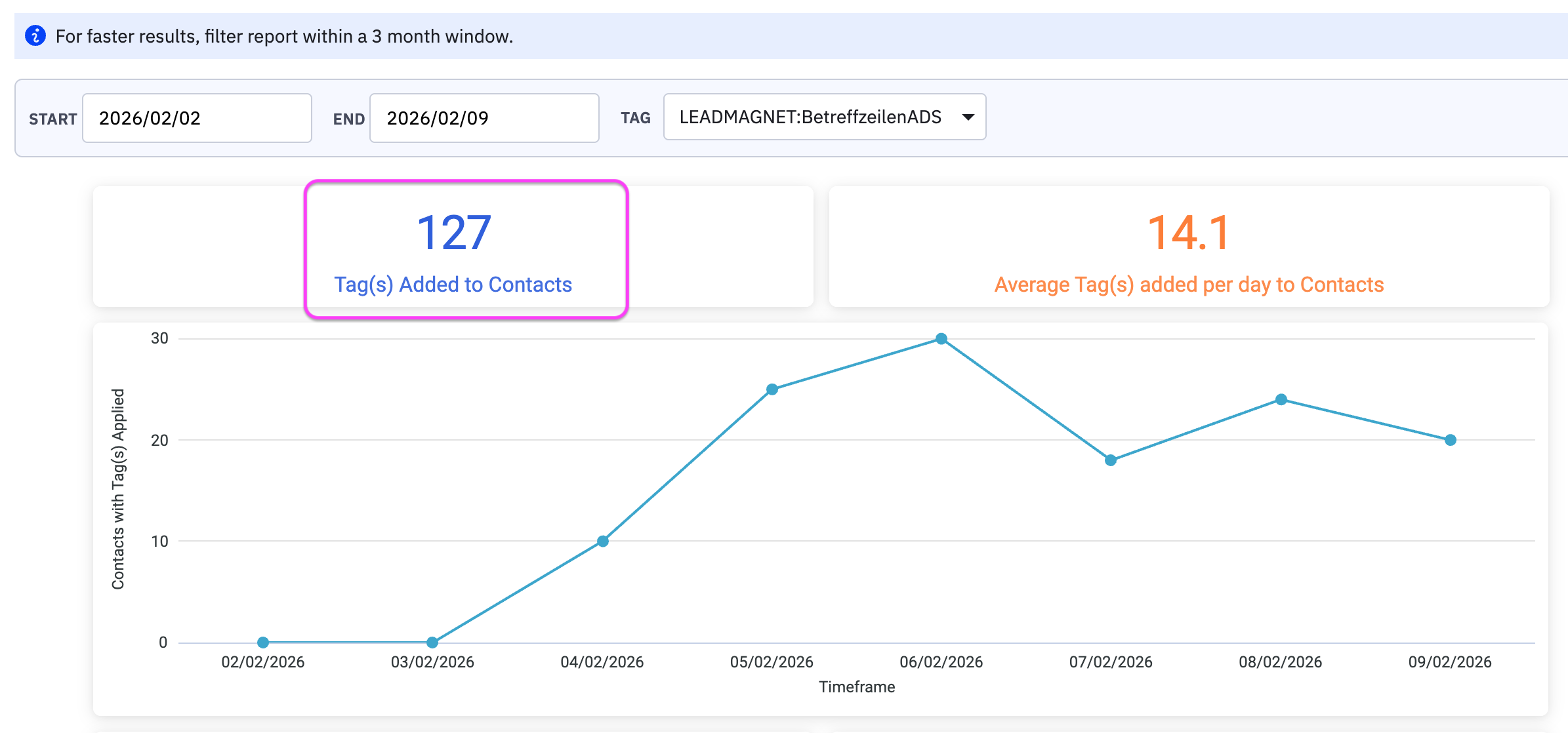Click the 127 tags added number
The image size is (1568, 733).
[x=453, y=233]
